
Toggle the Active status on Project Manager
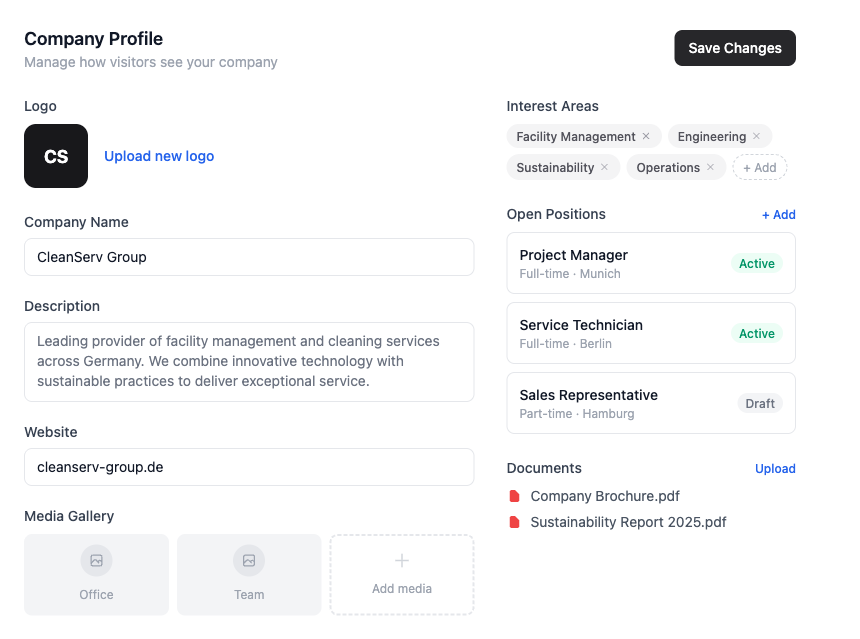(757, 263)
